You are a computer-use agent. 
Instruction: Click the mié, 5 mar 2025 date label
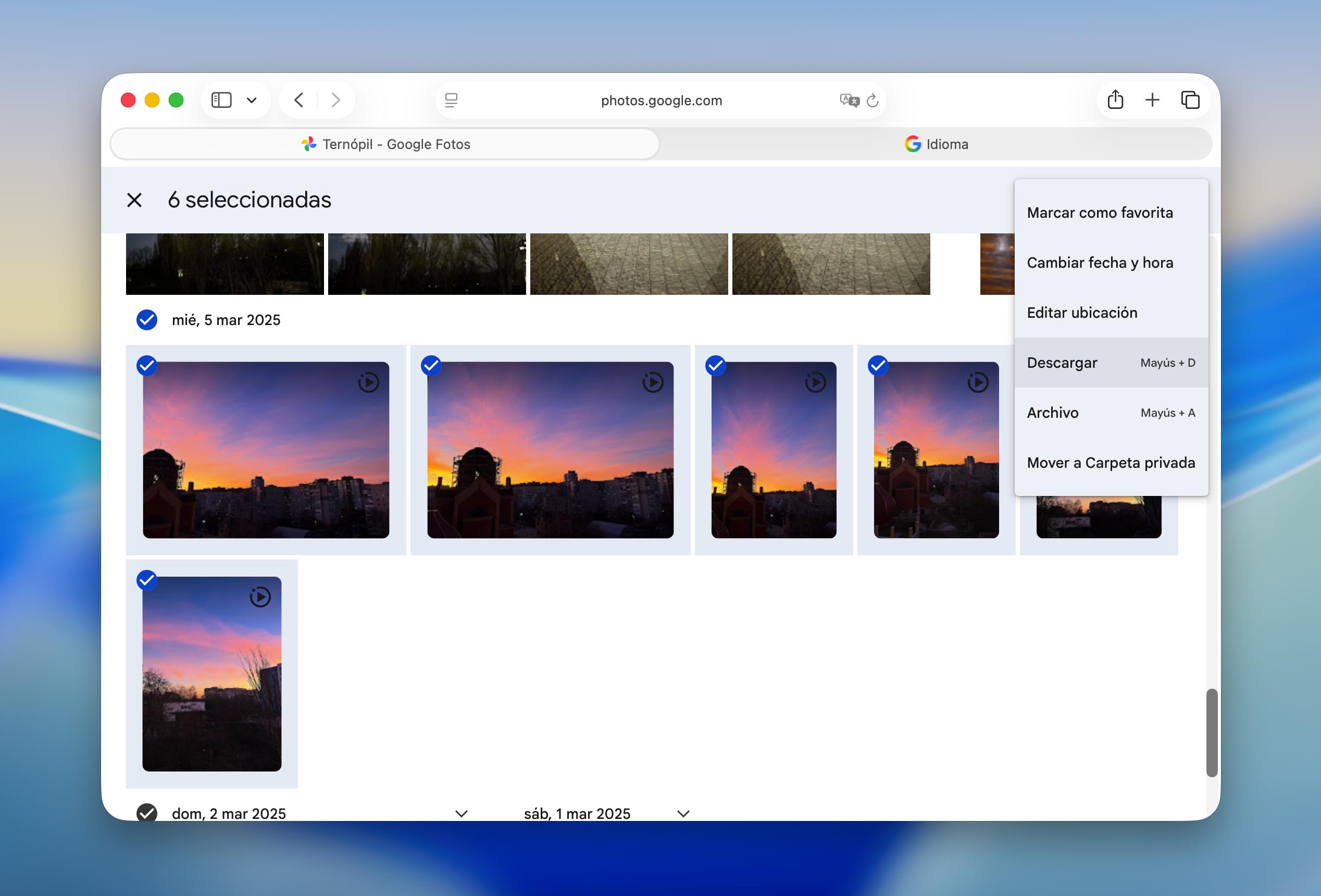226,320
